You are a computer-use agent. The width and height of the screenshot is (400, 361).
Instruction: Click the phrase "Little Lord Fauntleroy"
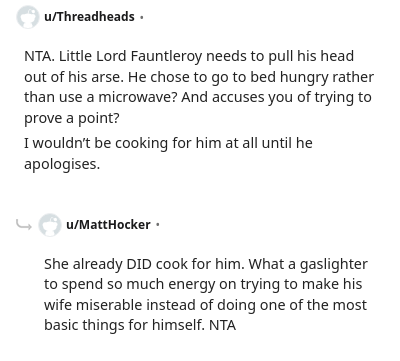(131, 56)
